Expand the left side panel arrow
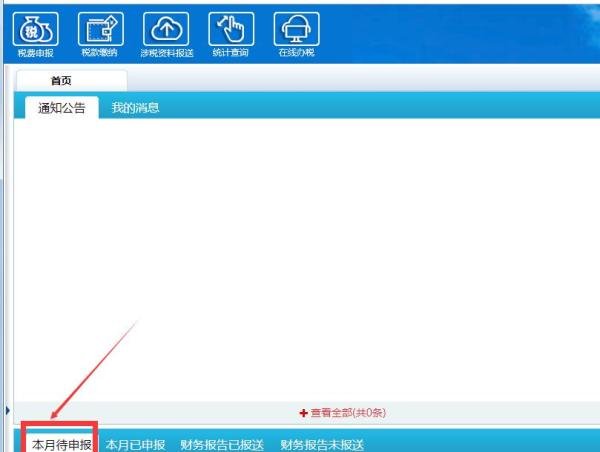 click(8, 411)
